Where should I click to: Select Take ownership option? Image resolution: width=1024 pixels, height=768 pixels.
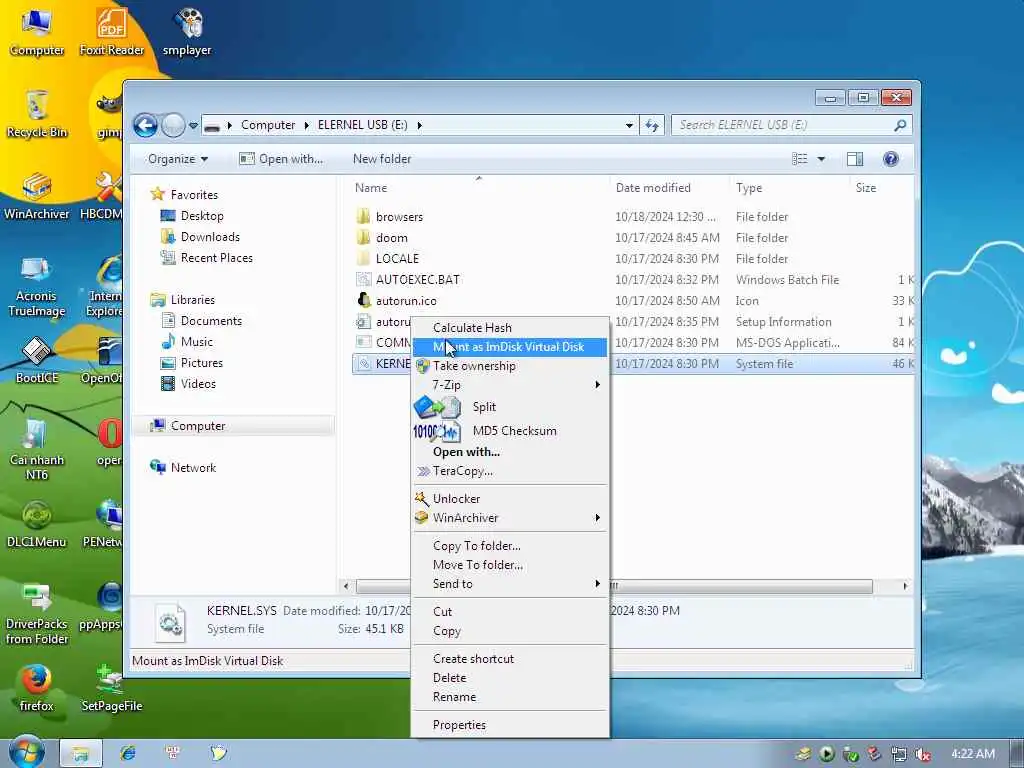tap(510, 366)
